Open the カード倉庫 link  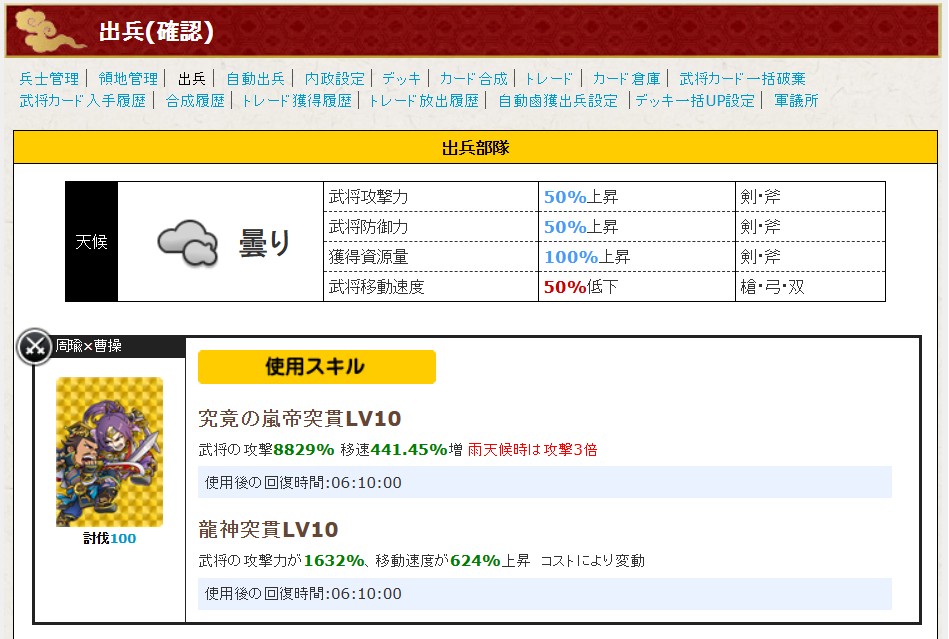626,78
